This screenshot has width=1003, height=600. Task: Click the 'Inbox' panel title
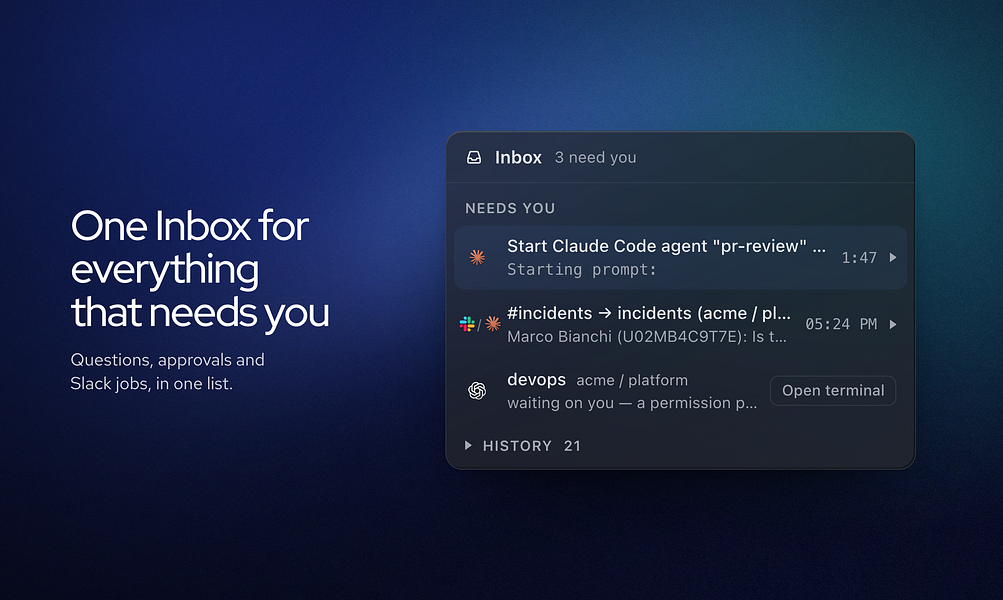coord(518,157)
